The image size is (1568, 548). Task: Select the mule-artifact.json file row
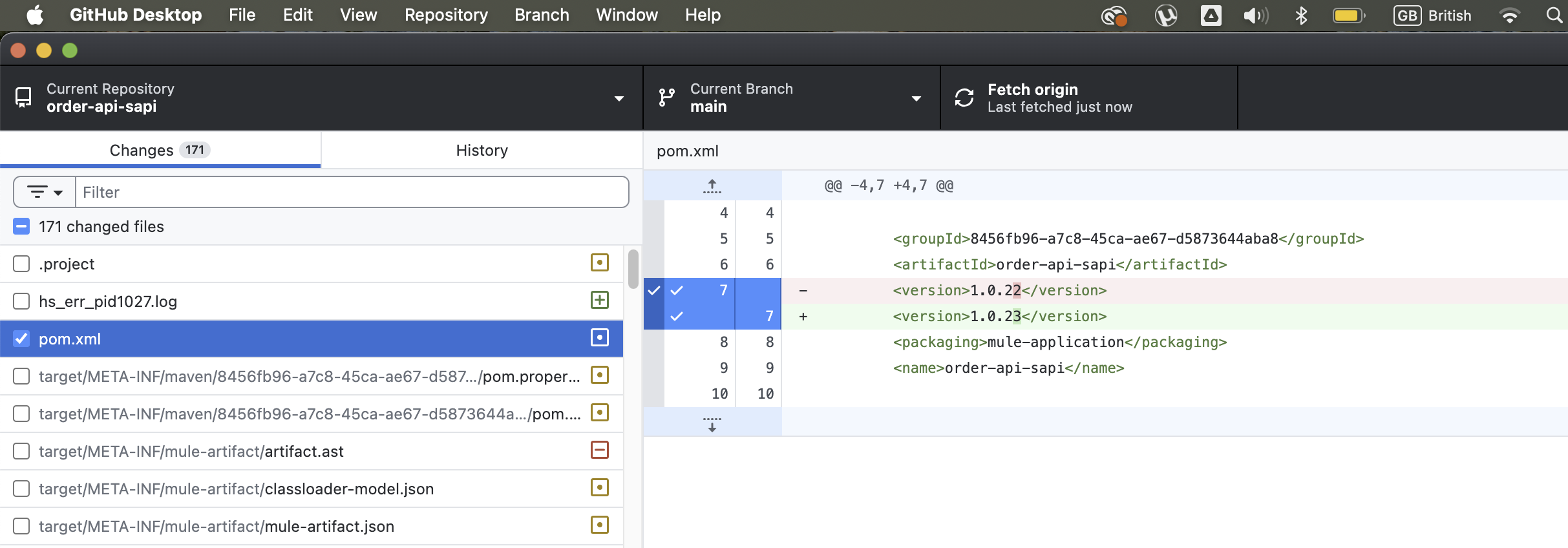pos(312,526)
